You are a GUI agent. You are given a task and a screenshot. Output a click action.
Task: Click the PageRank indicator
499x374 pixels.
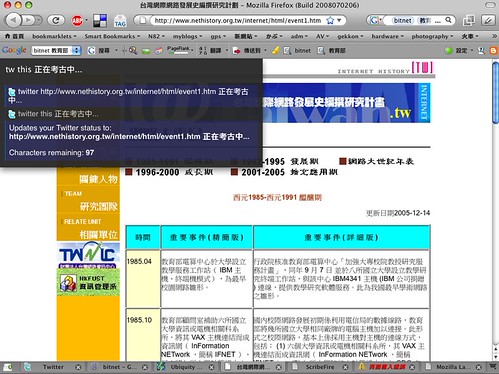pyautogui.click(x=178, y=50)
